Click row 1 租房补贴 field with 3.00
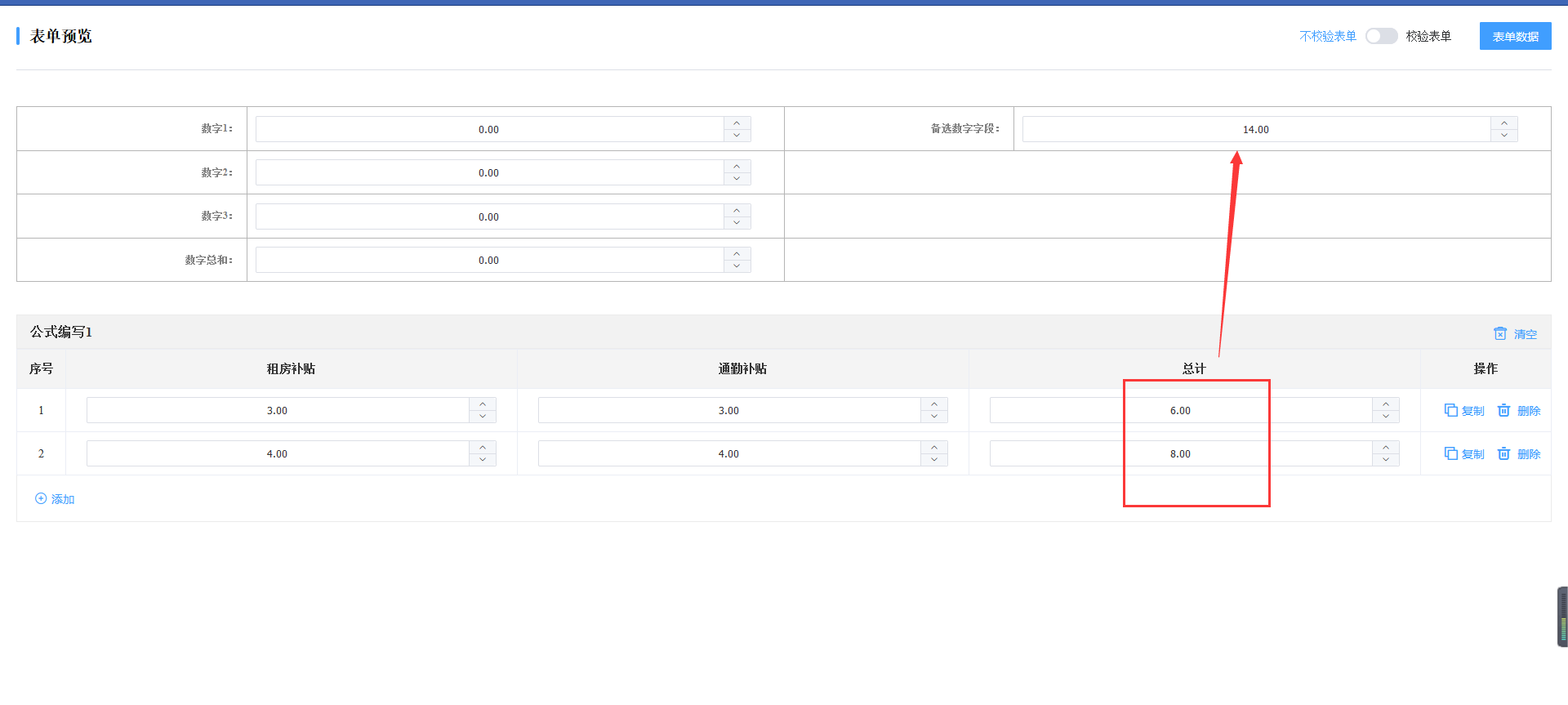This screenshot has height=705, width=1568. point(278,410)
